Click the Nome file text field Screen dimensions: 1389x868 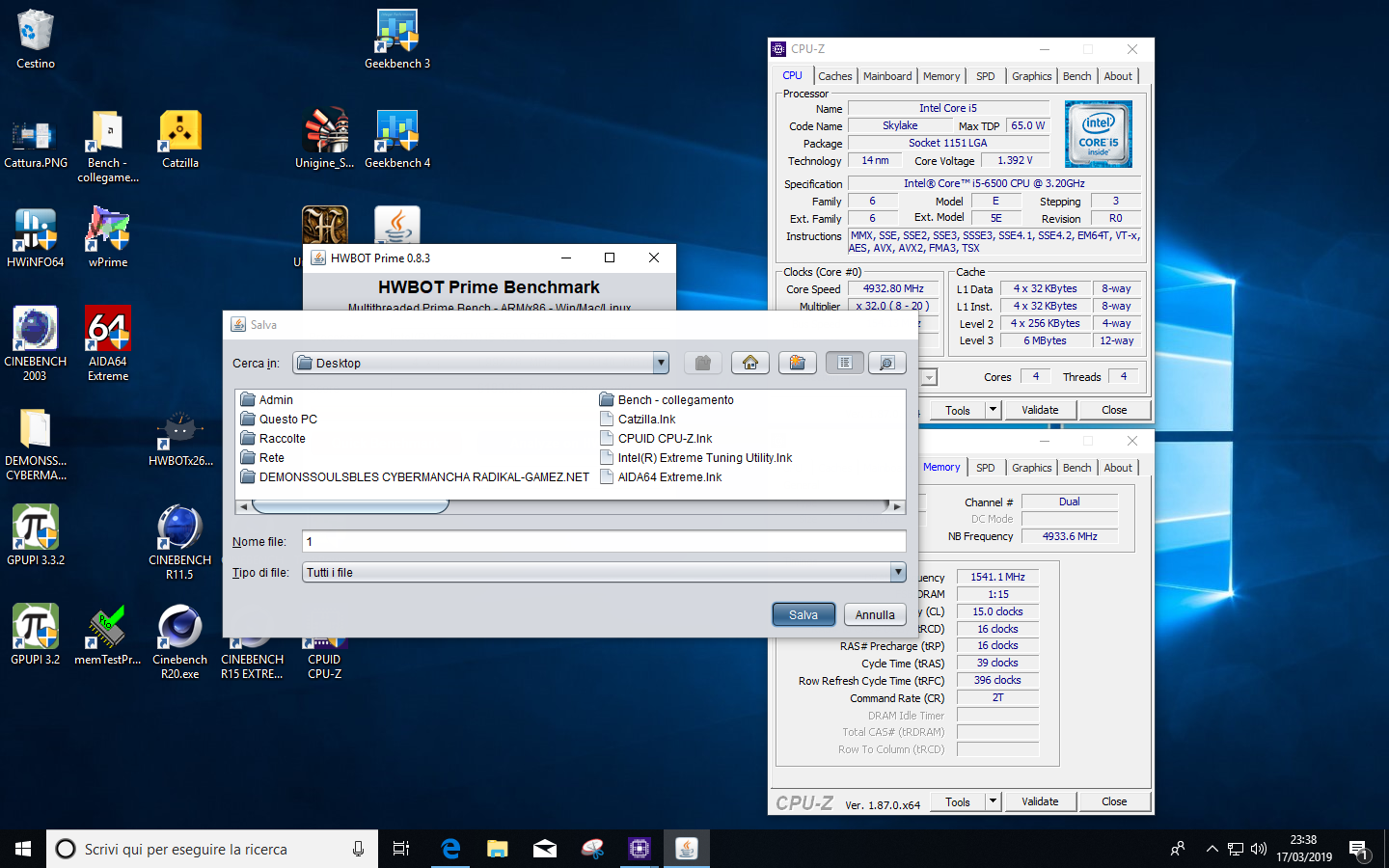[x=604, y=541]
